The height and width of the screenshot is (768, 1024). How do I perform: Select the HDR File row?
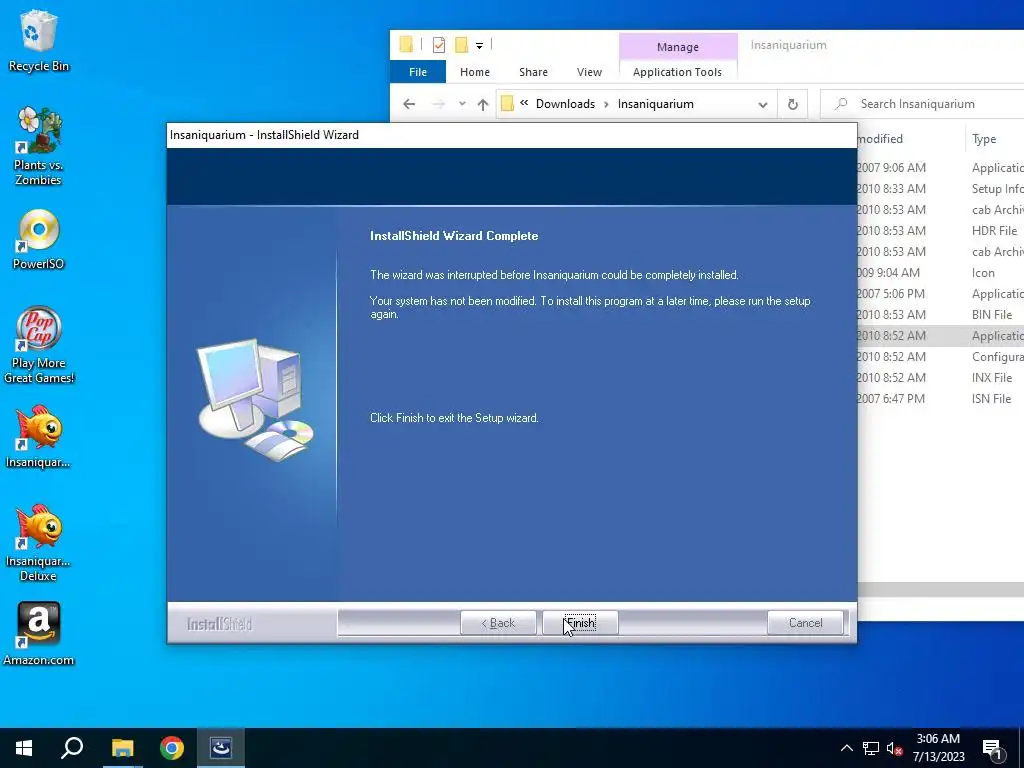(x=940, y=231)
